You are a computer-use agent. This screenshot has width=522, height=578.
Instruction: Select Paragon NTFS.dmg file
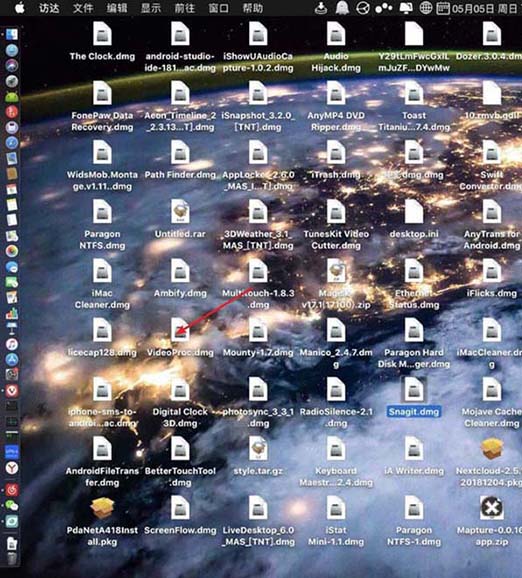tap(102, 211)
